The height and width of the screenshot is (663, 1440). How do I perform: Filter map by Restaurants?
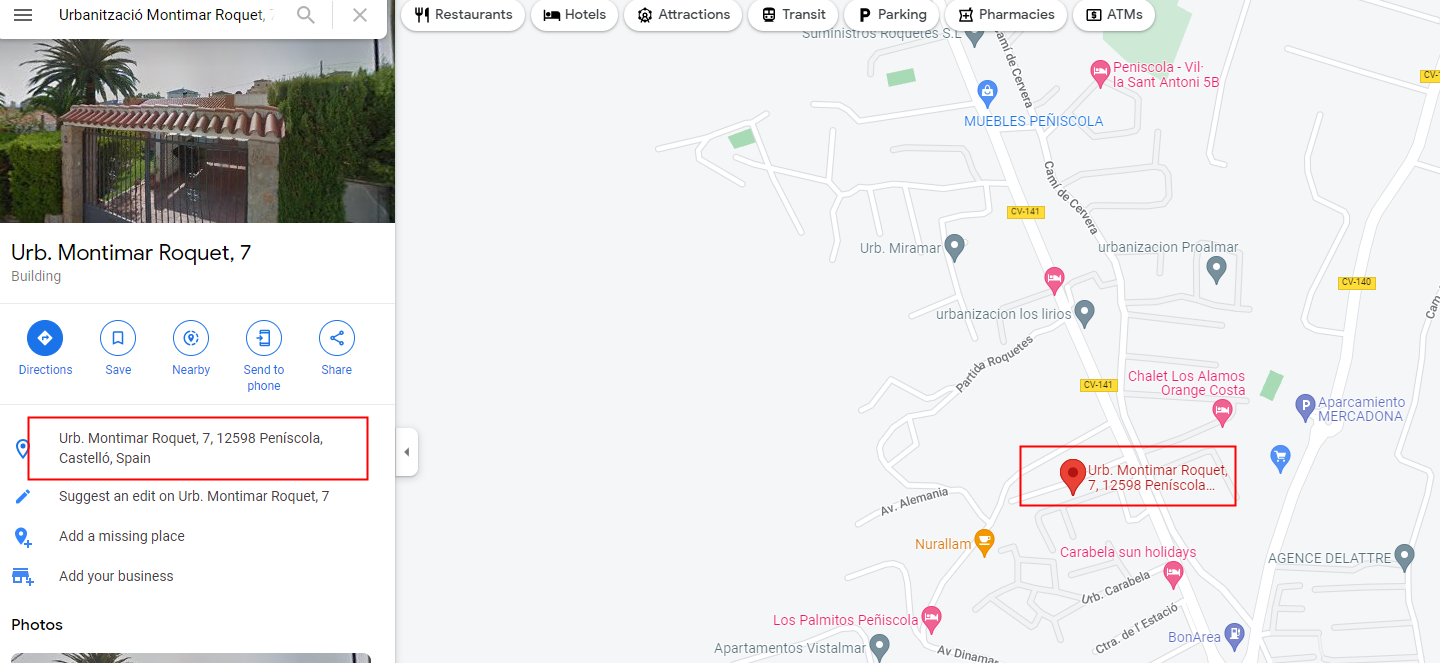point(463,15)
